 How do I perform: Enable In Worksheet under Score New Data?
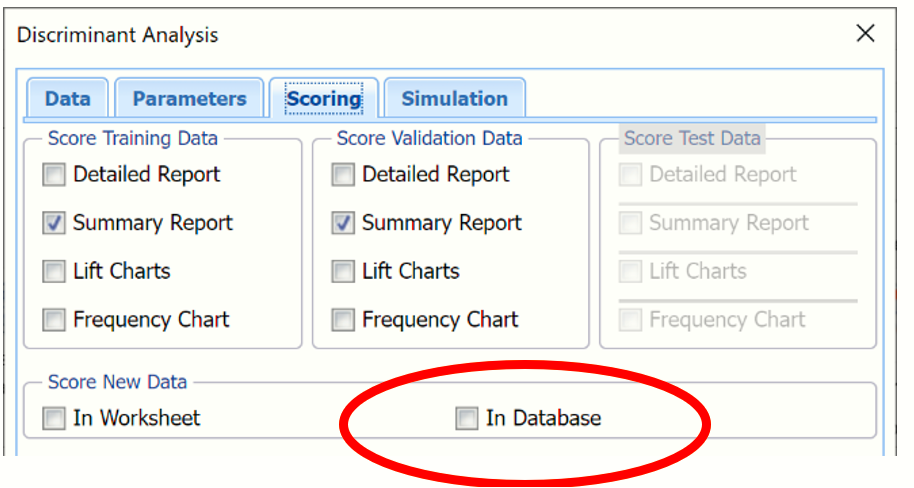(x=54, y=418)
